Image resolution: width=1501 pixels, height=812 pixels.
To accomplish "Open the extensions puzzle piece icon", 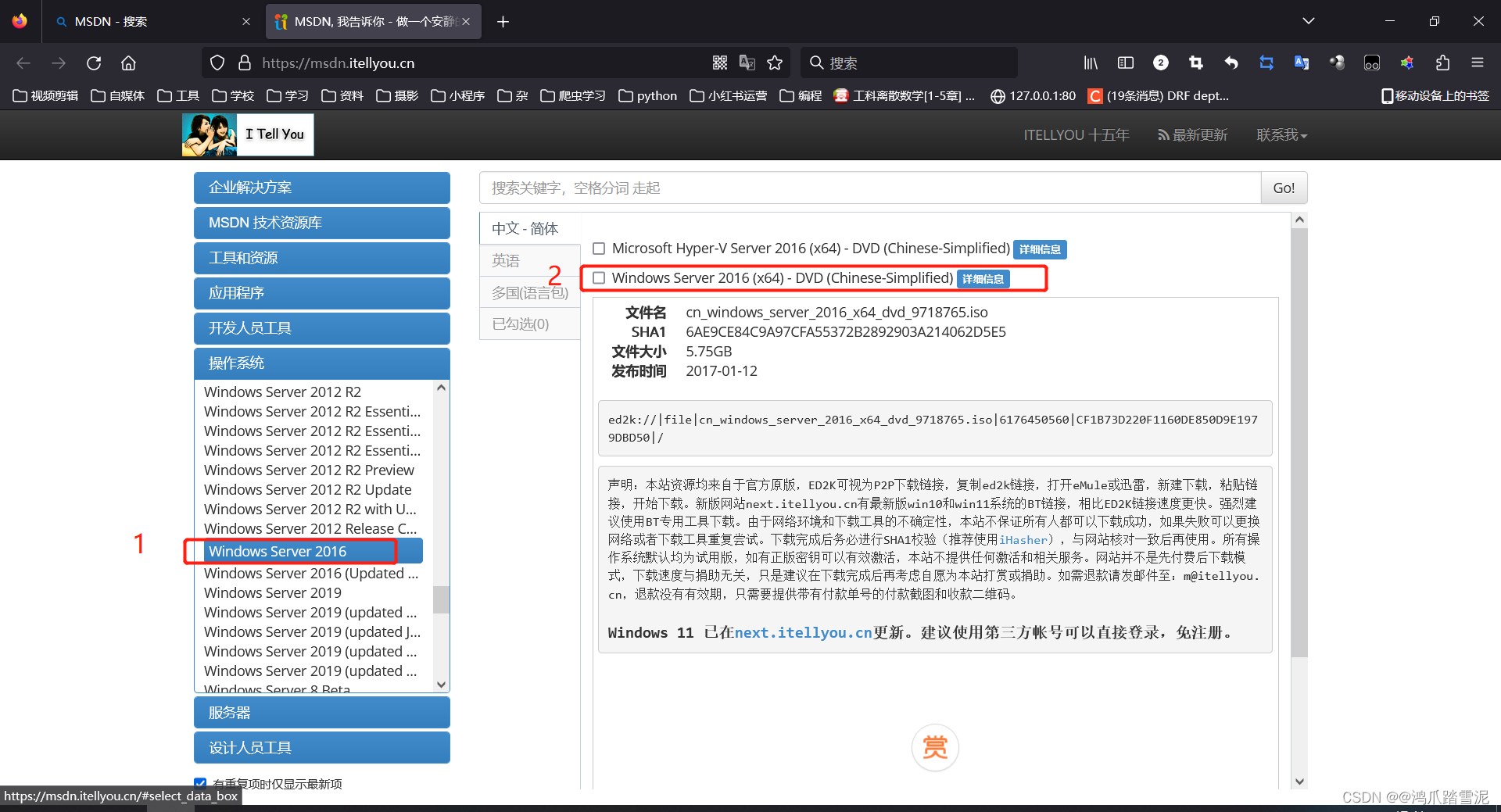I will tap(1442, 63).
